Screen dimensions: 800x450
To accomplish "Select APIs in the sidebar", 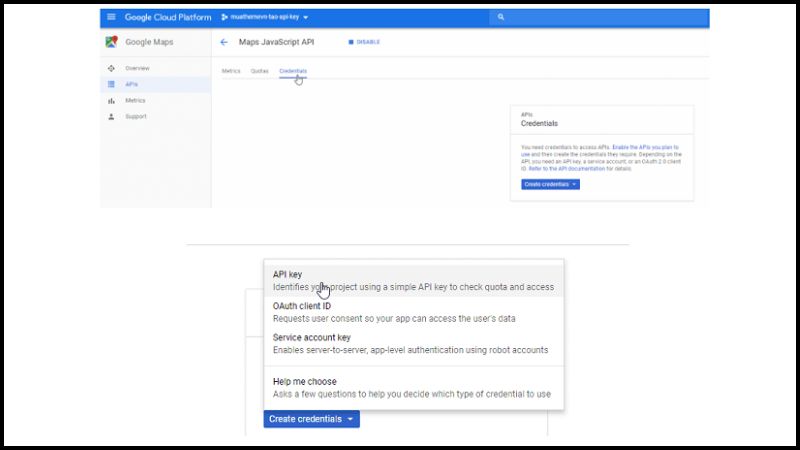I will (x=156, y=84).
